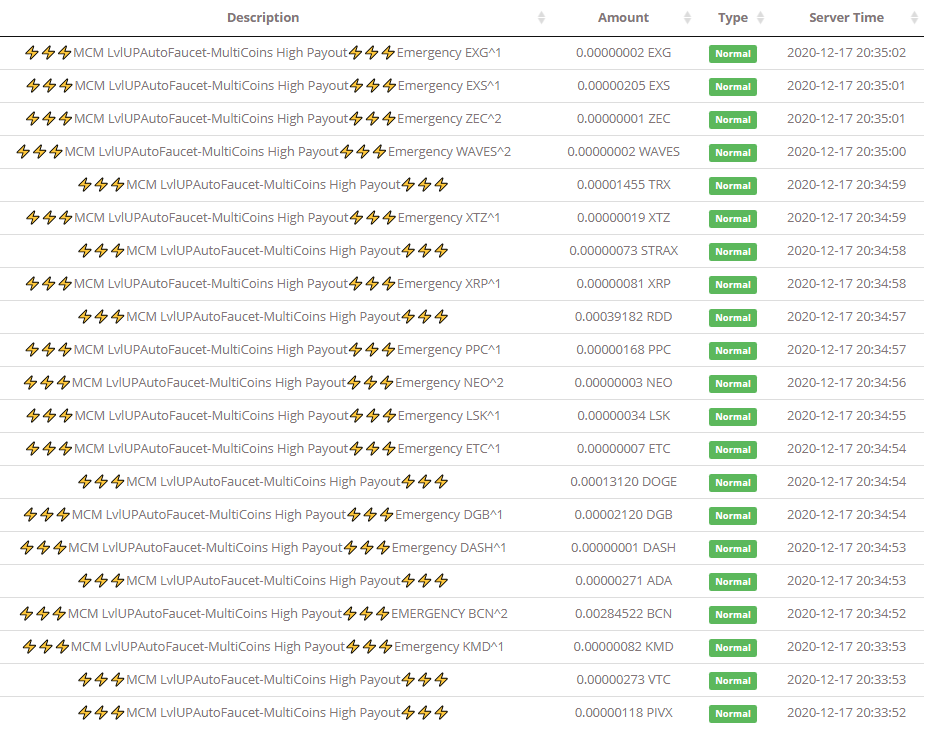Image resolution: width=931 pixels, height=729 pixels.
Task: Click Normal badge in the RDD row
Action: [x=733, y=318]
